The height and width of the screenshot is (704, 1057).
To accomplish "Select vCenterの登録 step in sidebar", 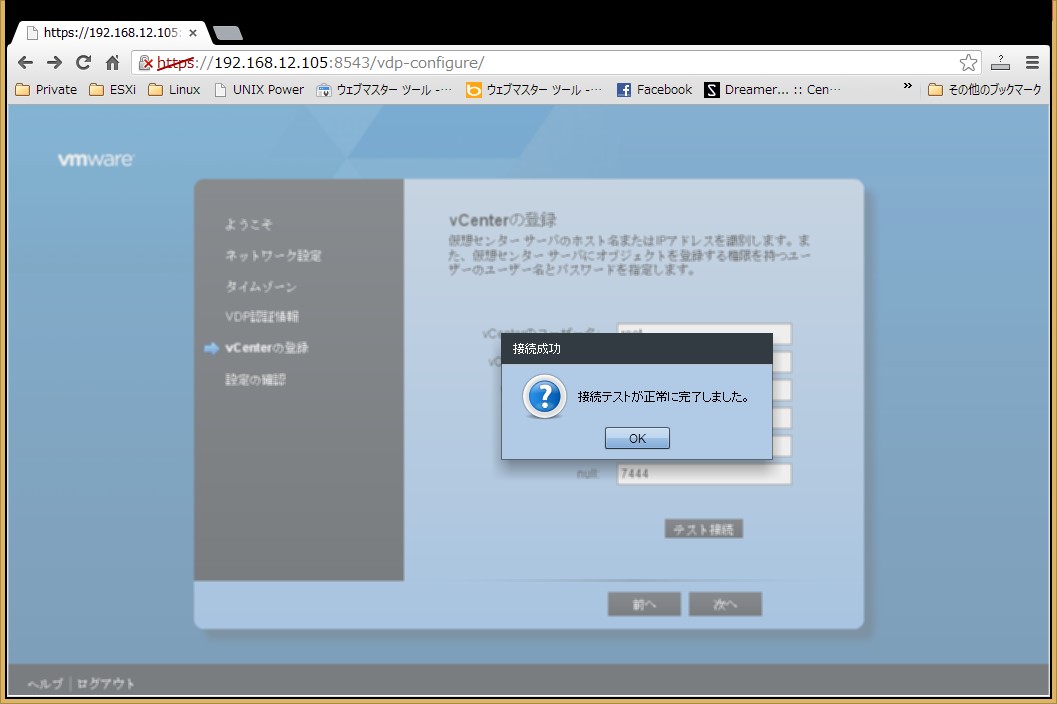I will pos(266,348).
